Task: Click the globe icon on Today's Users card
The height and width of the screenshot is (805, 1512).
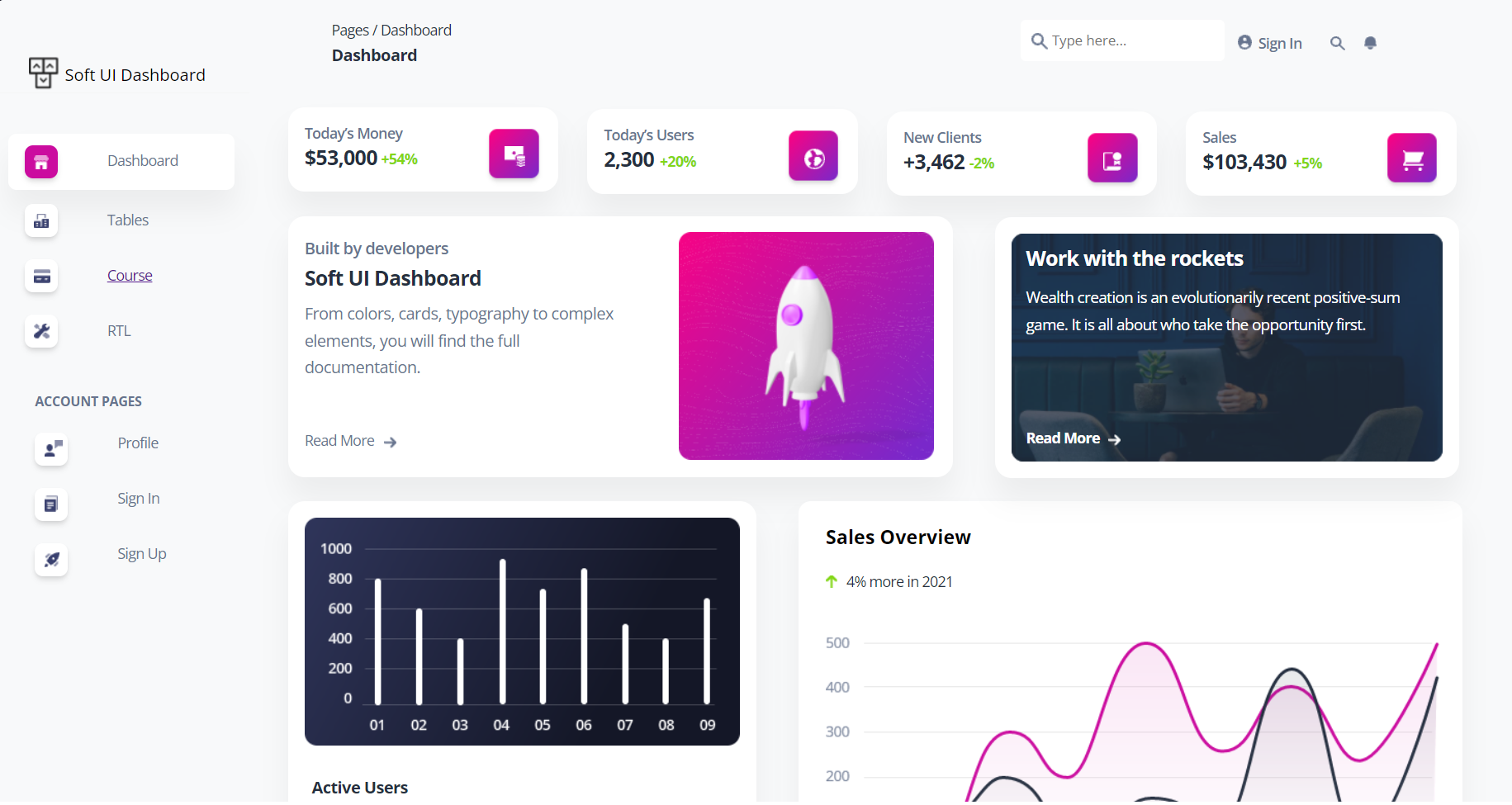Action: click(x=813, y=155)
